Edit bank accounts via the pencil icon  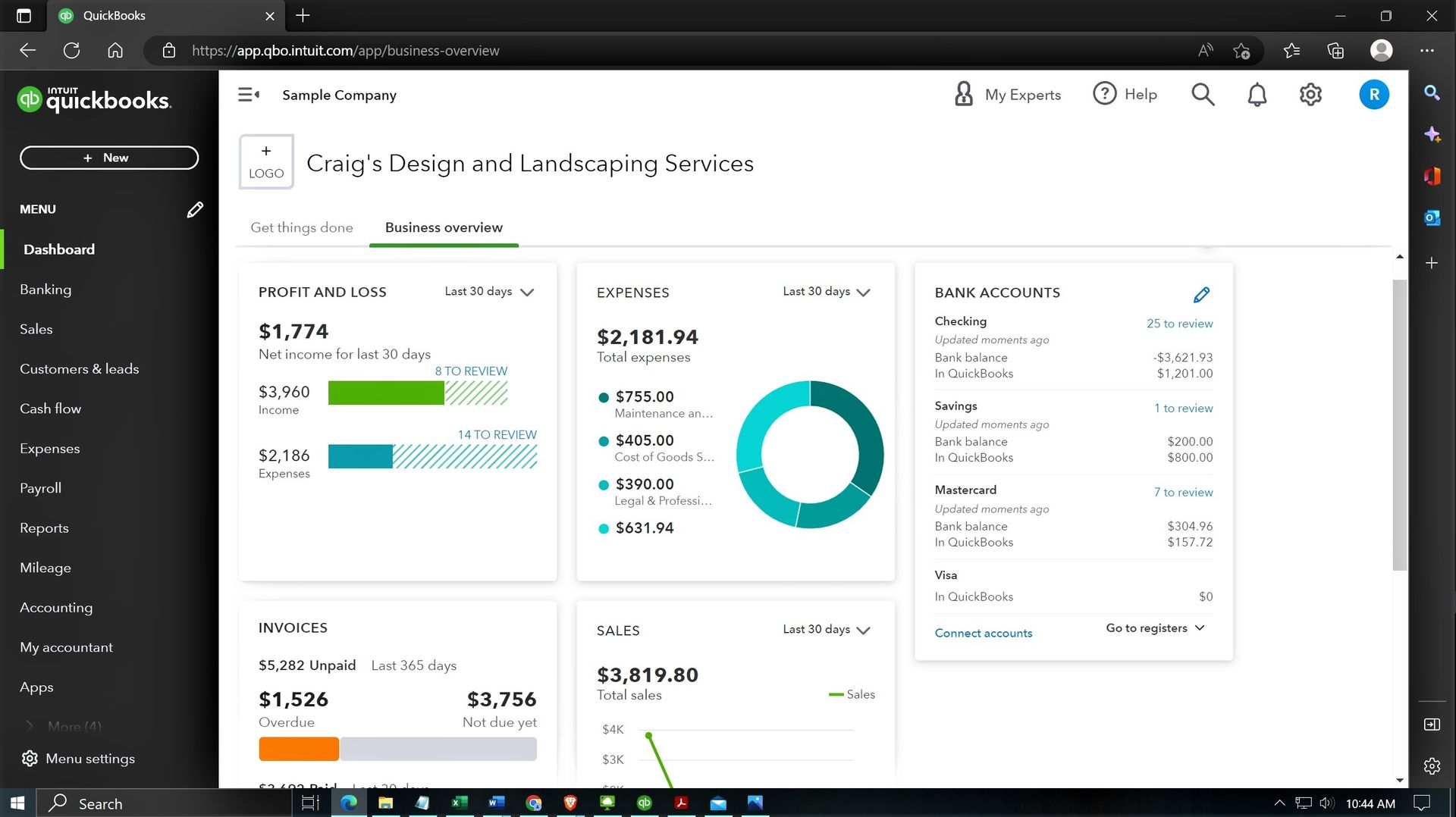coord(1203,294)
